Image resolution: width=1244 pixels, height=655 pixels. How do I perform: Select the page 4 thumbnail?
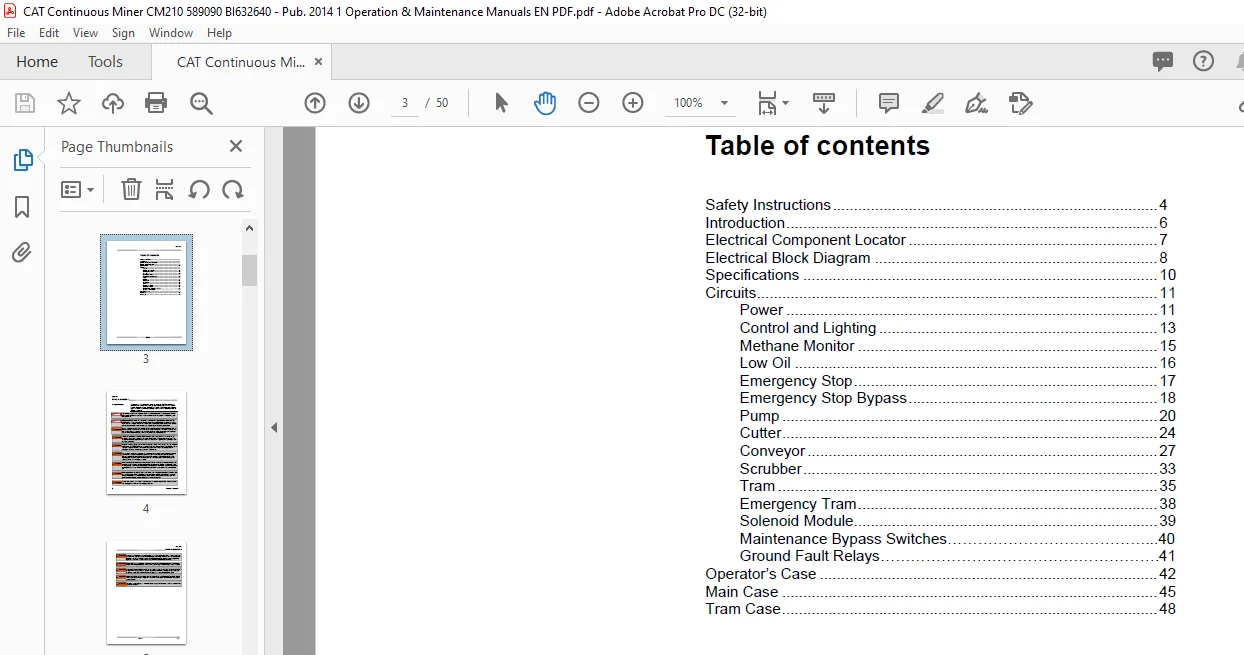tap(146, 442)
